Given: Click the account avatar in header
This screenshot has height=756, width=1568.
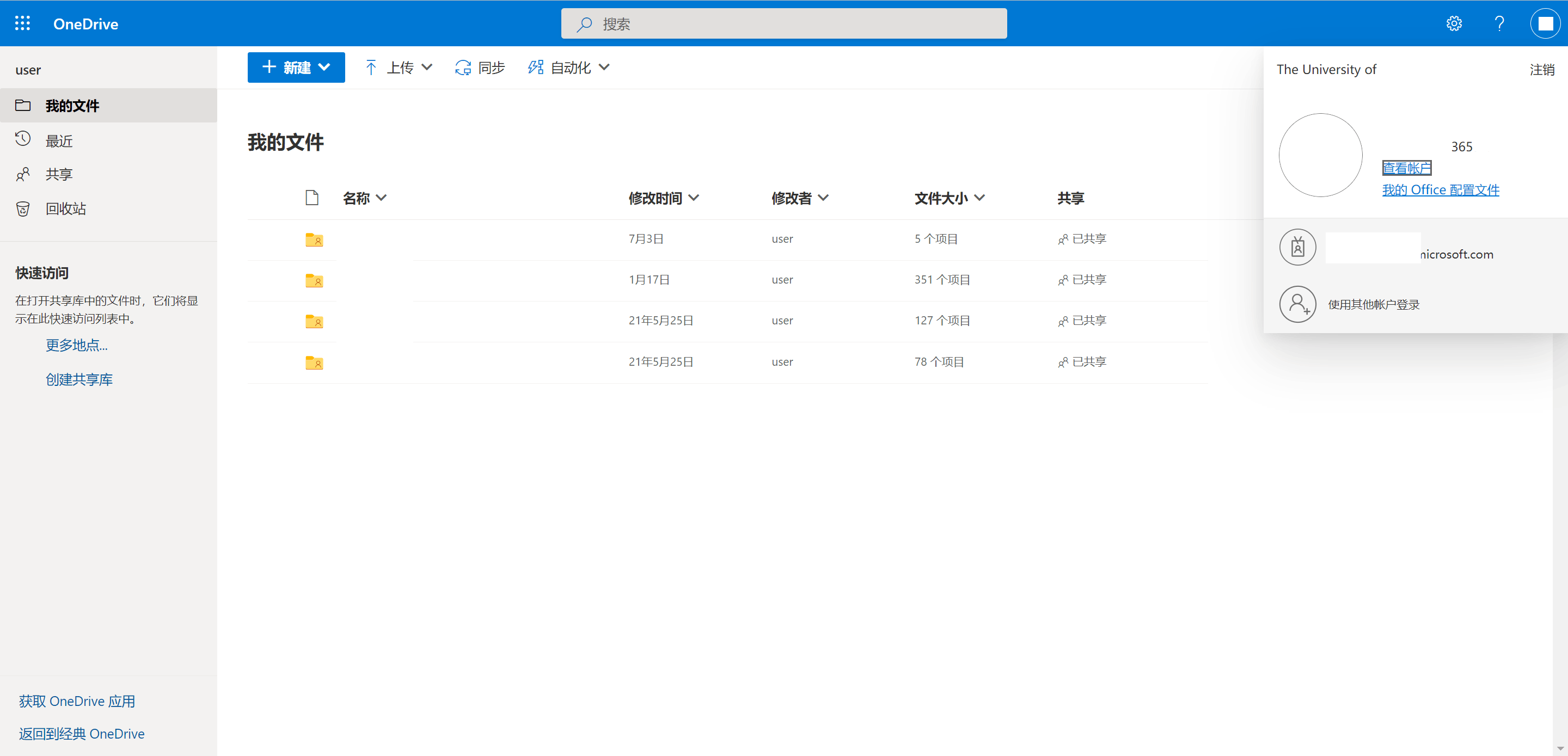Looking at the screenshot, I should pyautogui.click(x=1545, y=24).
